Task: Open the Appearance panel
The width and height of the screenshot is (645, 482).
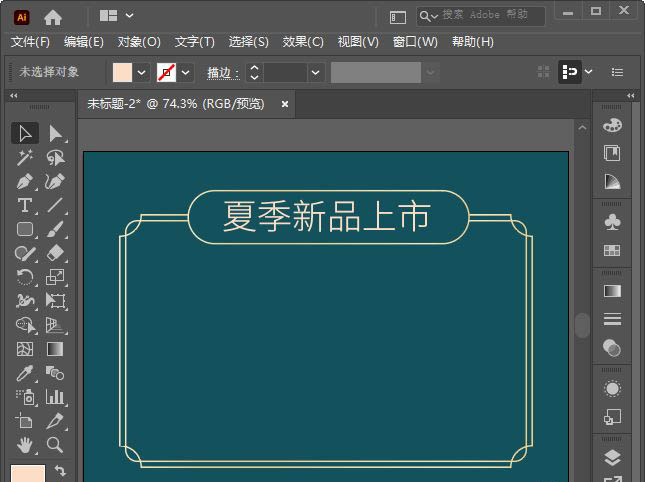Action: click(x=612, y=389)
